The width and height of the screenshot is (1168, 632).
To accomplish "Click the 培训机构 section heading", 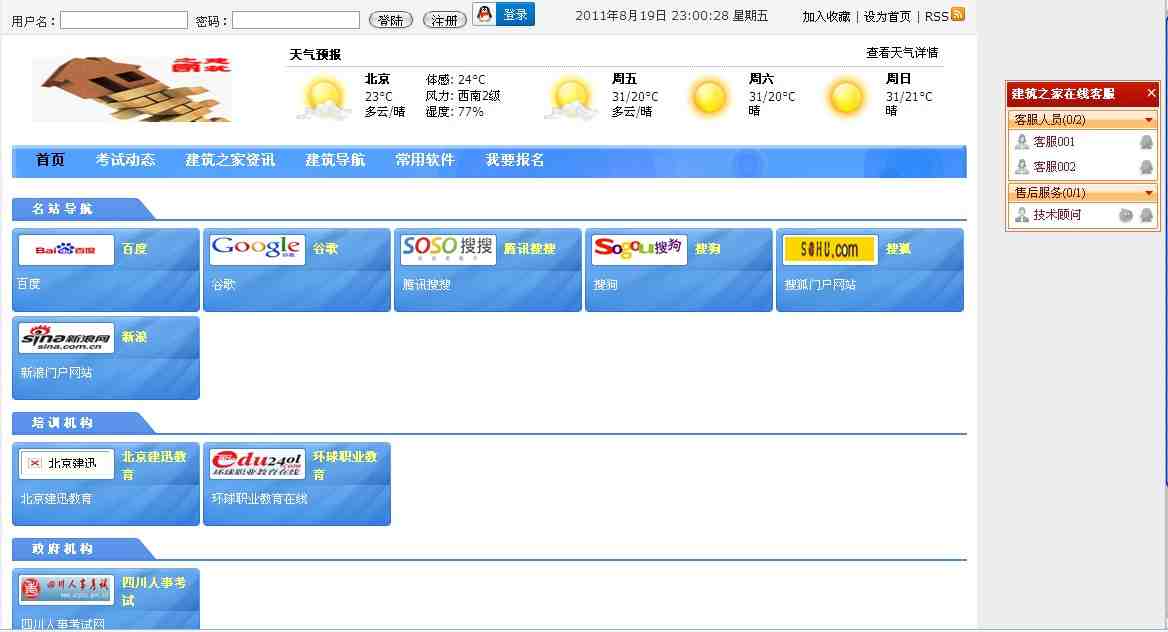I will (x=62, y=423).
